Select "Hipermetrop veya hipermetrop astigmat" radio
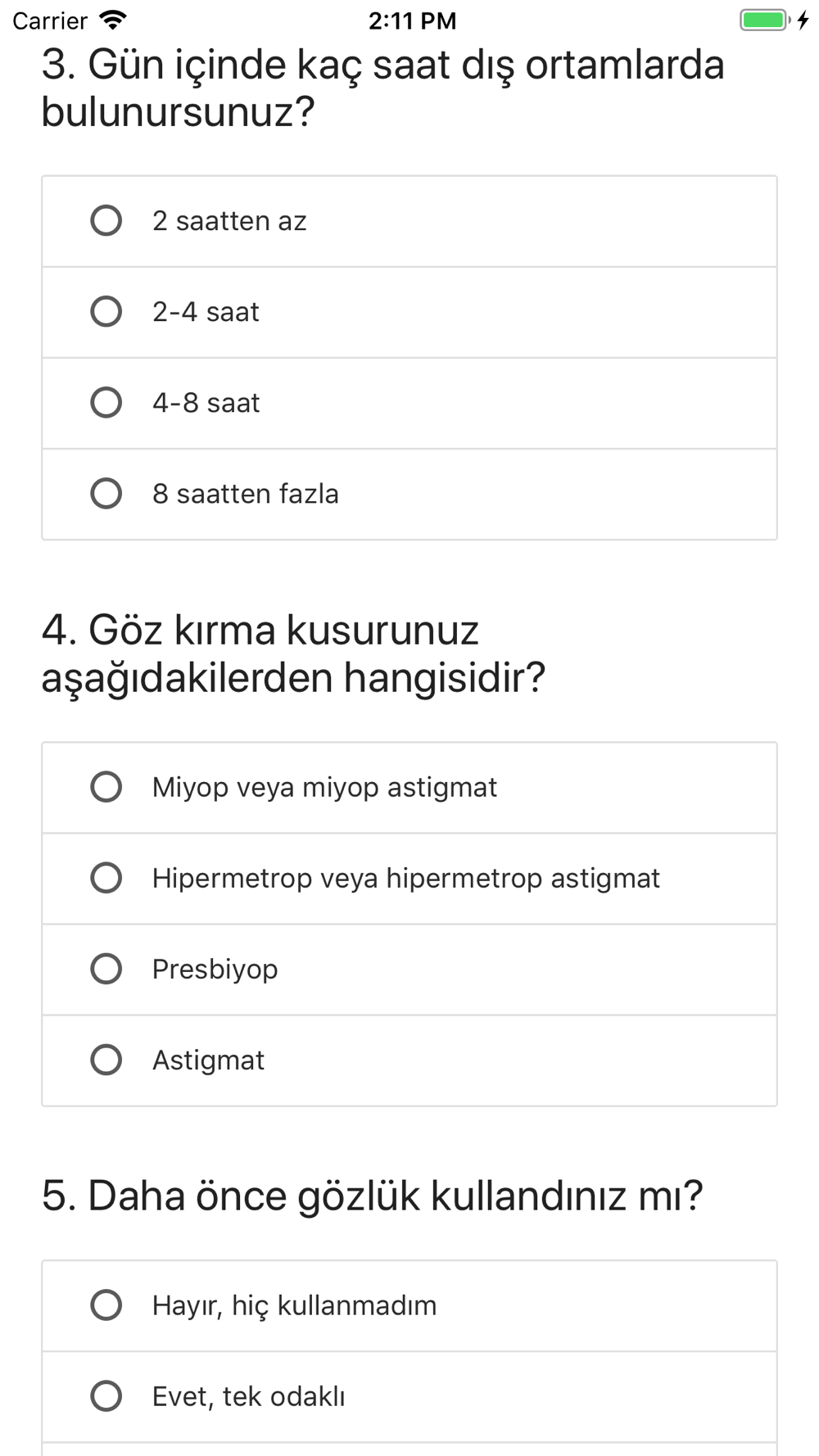819x1456 pixels. (x=106, y=878)
